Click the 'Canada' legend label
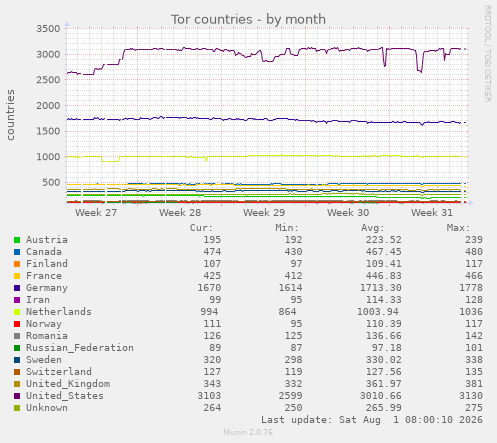Screen dimensions: 497x443 click(44, 252)
